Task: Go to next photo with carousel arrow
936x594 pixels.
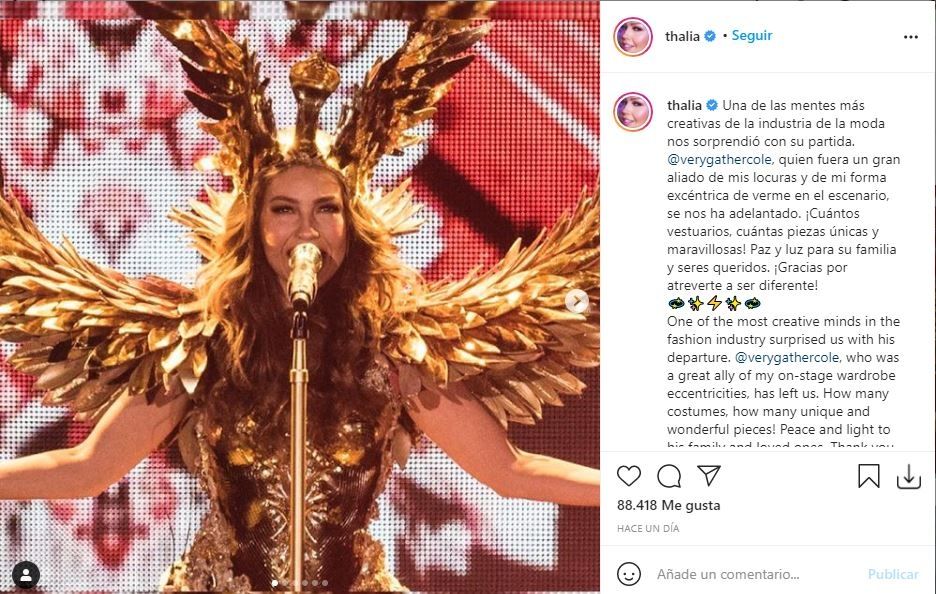Action: click(576, 301)
